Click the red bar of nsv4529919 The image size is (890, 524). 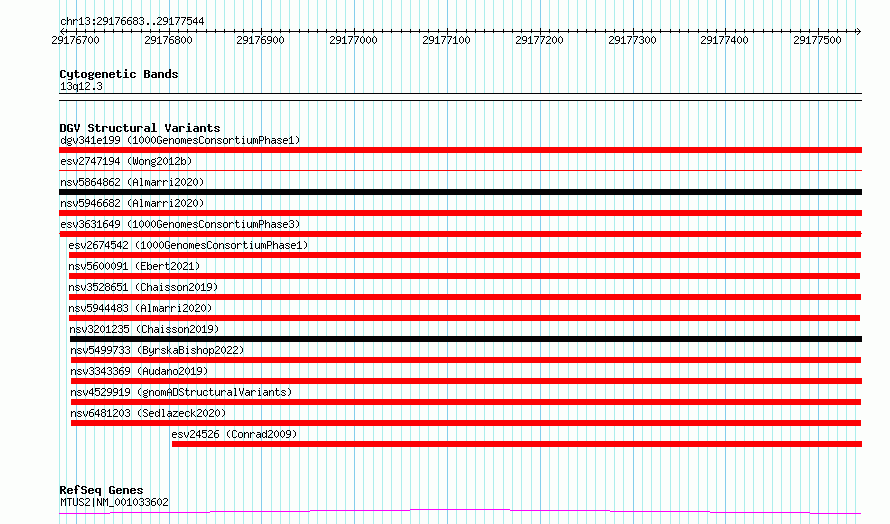coord(465,402)
